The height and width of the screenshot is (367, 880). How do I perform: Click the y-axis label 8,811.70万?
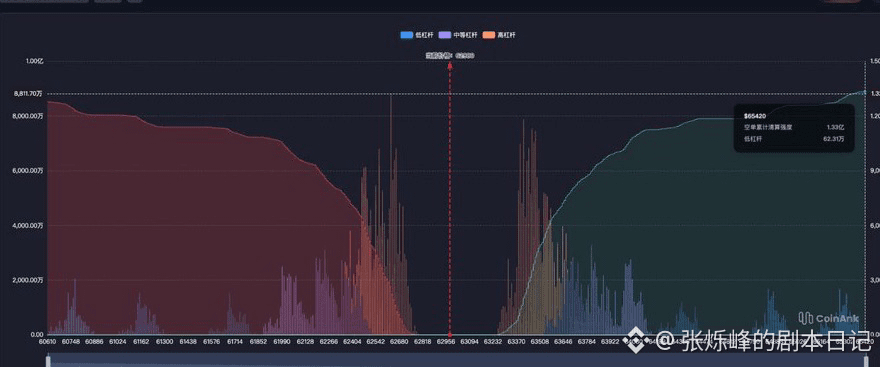(x=28, y=93)
